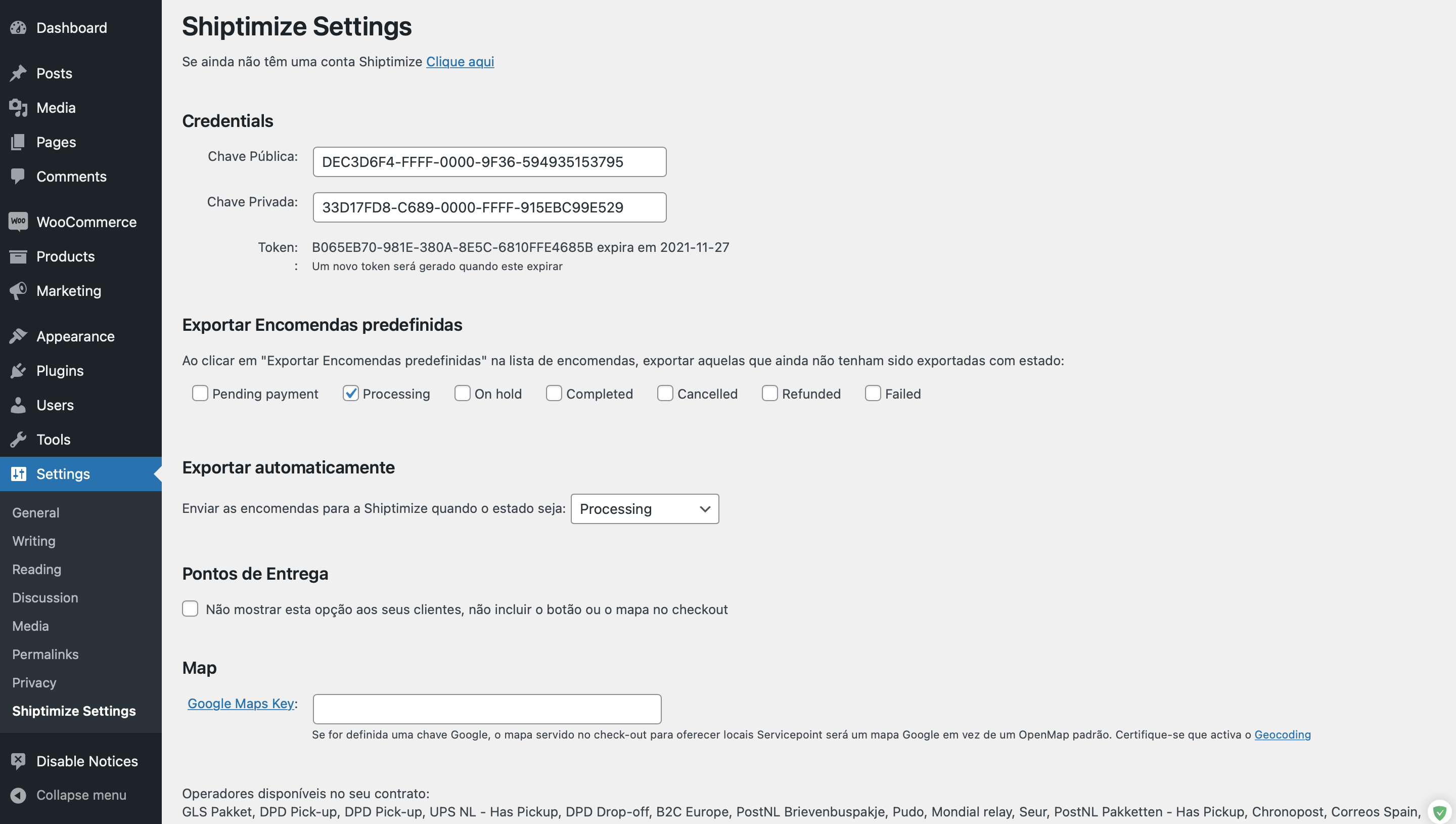The height and width of the screenshot is (824, 1456).
Task: Toggle the Pending payment checkbox
Action: (199, 393)
